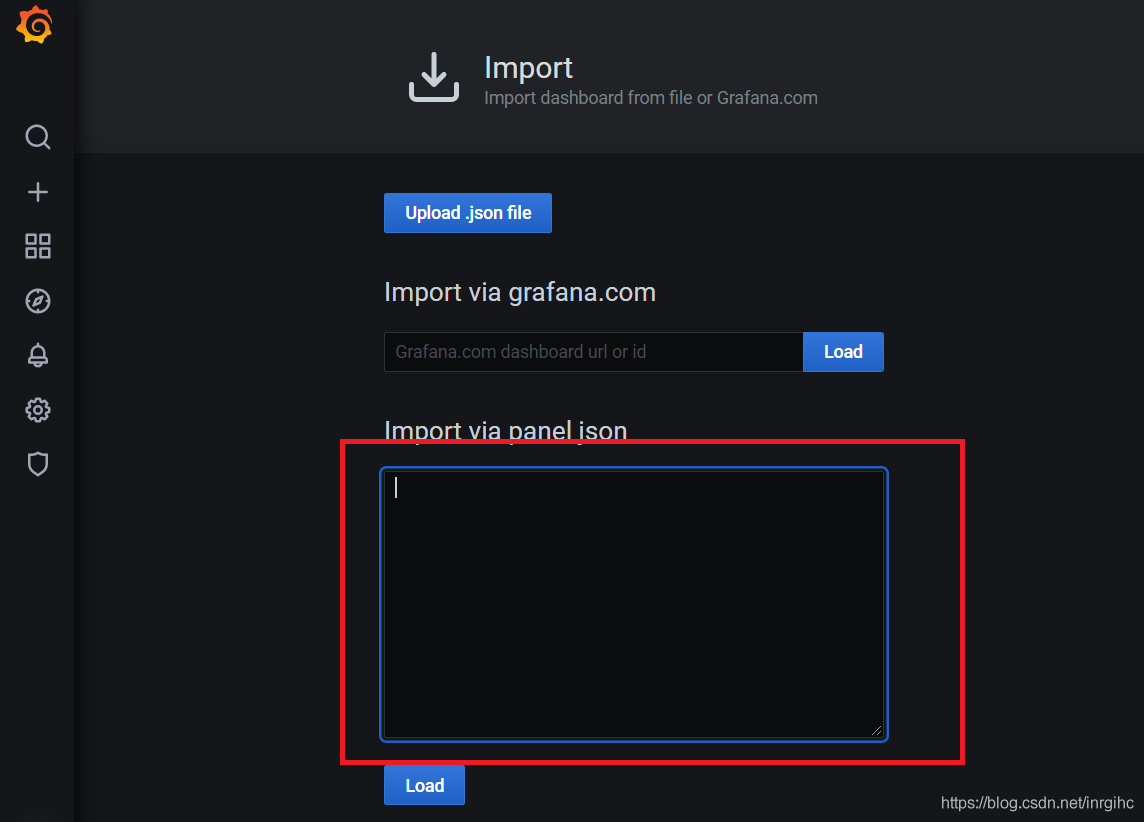Open Server Admin via shield icon
The width and height of the screenshot is (1144, 822).
pyautogui.click(x=38, y=464)
